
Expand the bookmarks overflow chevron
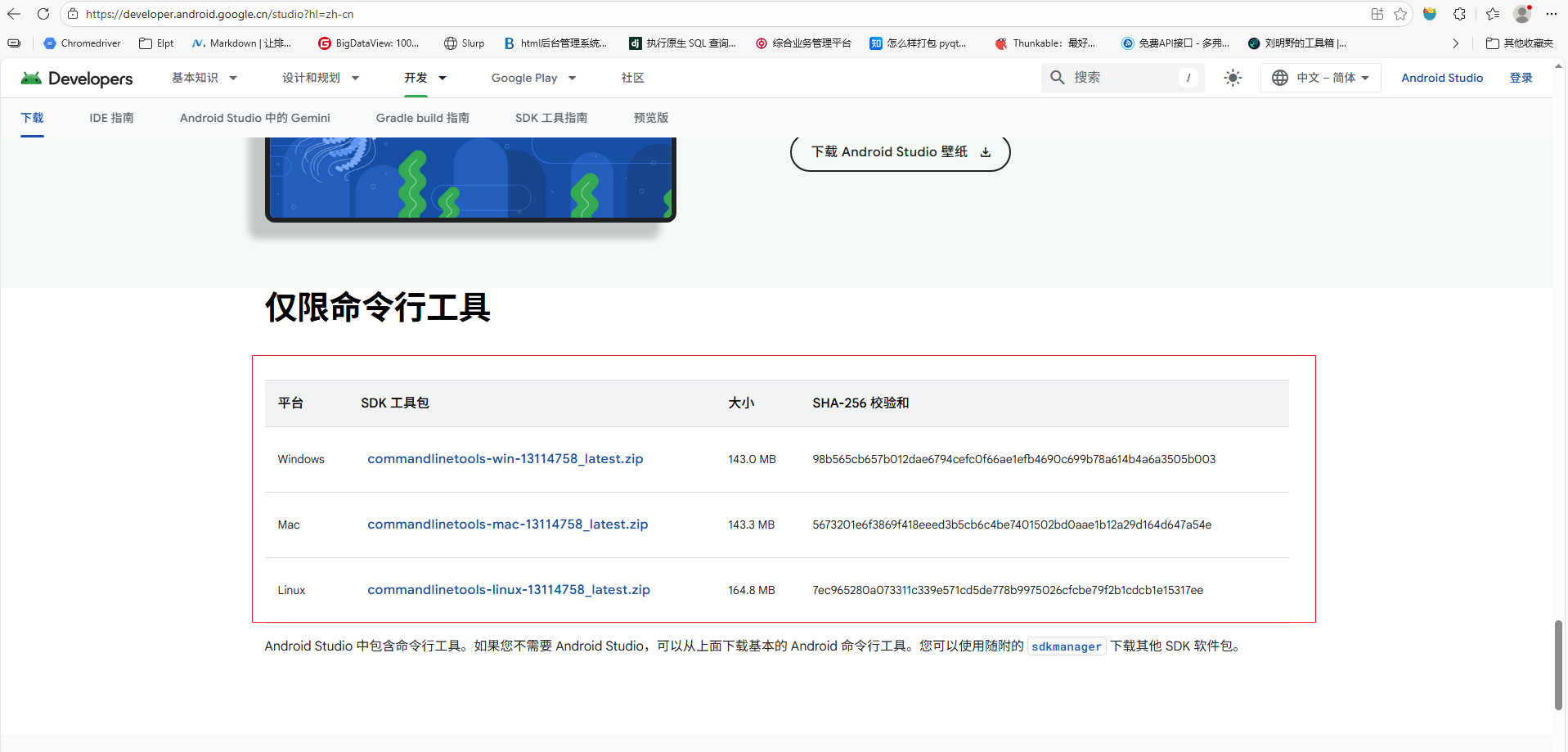[1455, 43]
